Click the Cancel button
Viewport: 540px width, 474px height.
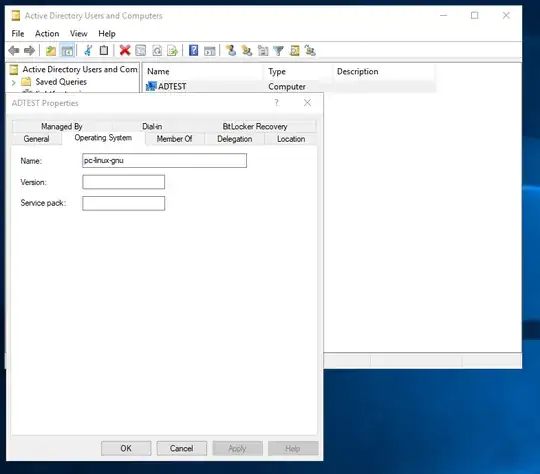pos(181,448)
